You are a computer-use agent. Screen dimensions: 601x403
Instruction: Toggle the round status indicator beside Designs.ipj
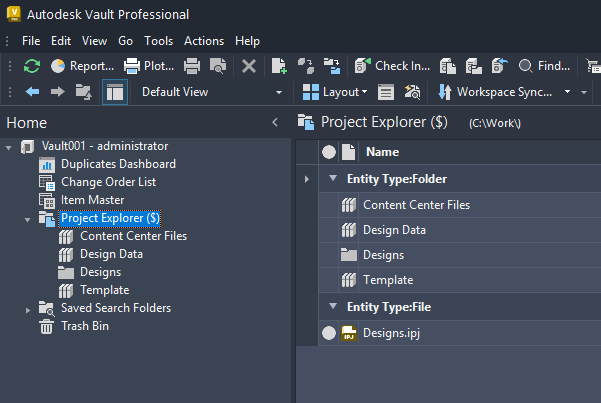tap(329, 334)
